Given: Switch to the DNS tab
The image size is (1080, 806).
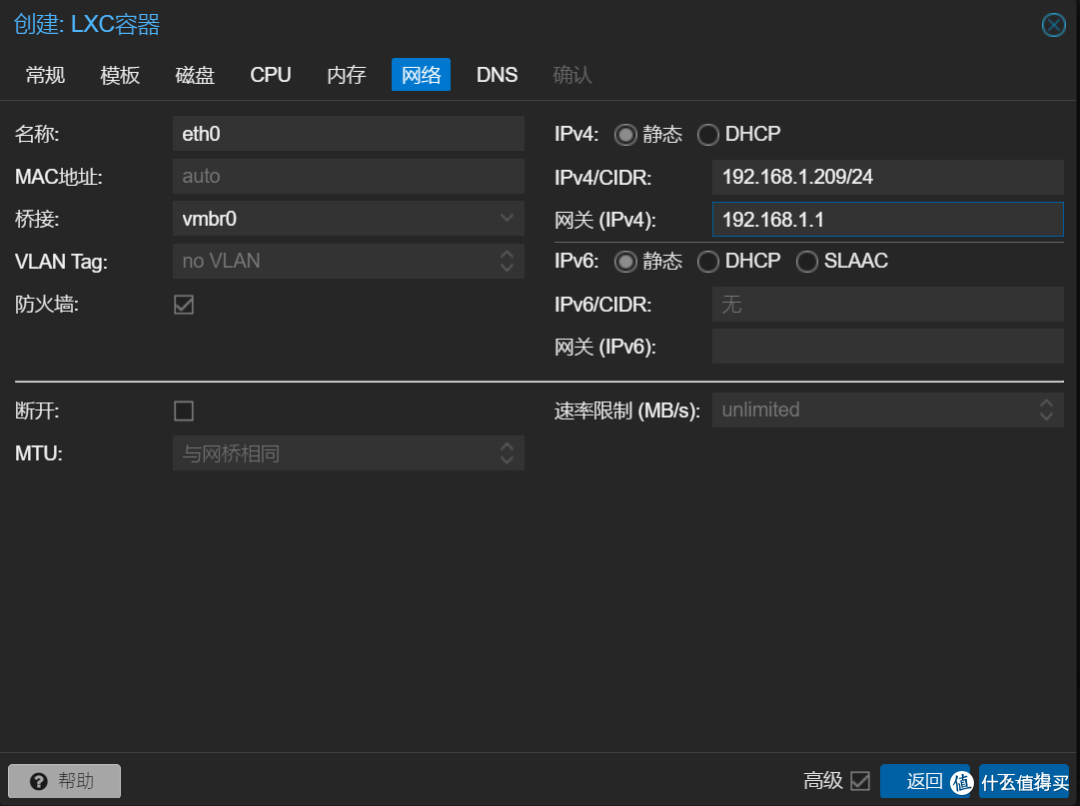Looking at the screenshot, I should click(x=497, y=75).
